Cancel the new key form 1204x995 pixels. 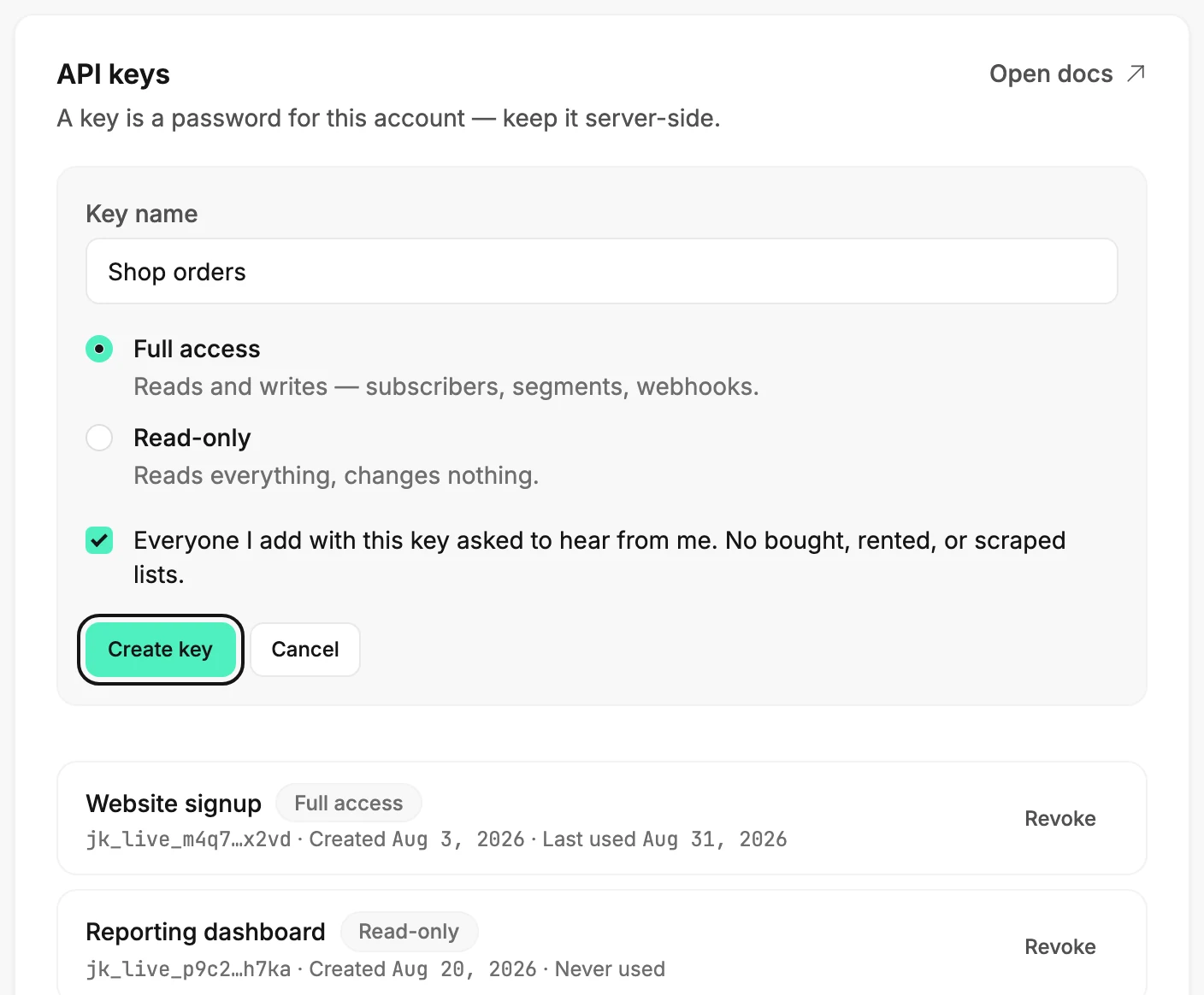click(x=305, y=650)
